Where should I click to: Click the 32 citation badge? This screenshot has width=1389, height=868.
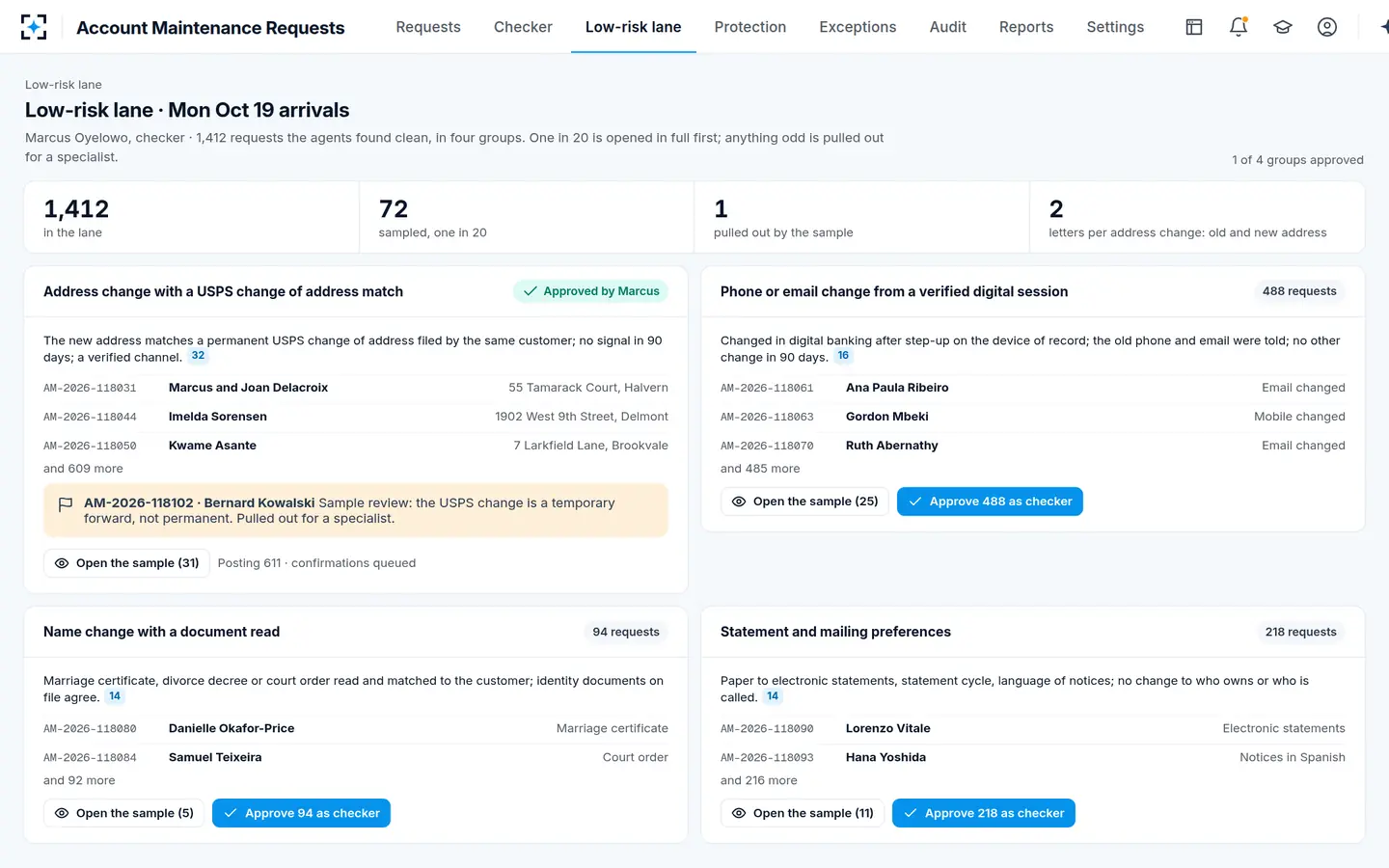198,356
